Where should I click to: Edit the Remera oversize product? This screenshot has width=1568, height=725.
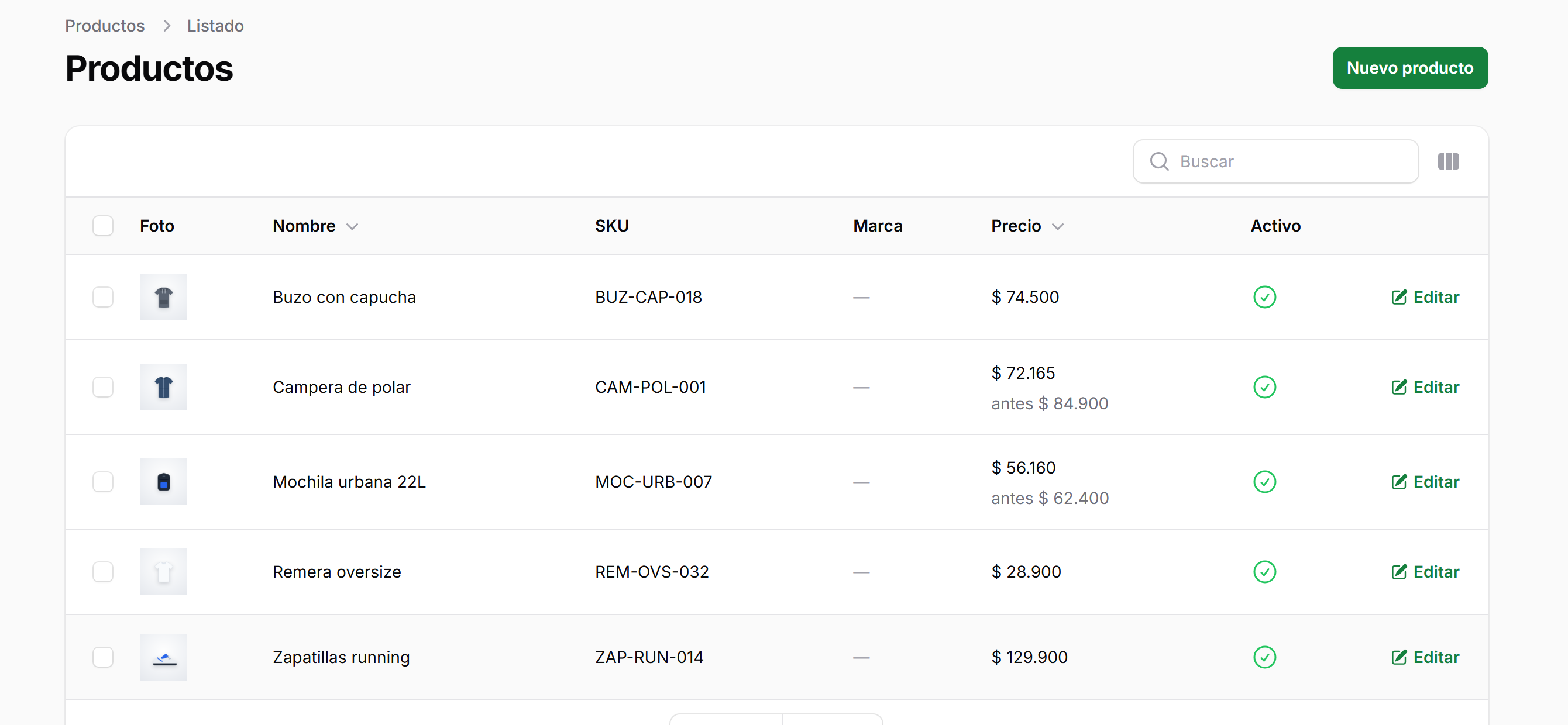point(1425,572)
